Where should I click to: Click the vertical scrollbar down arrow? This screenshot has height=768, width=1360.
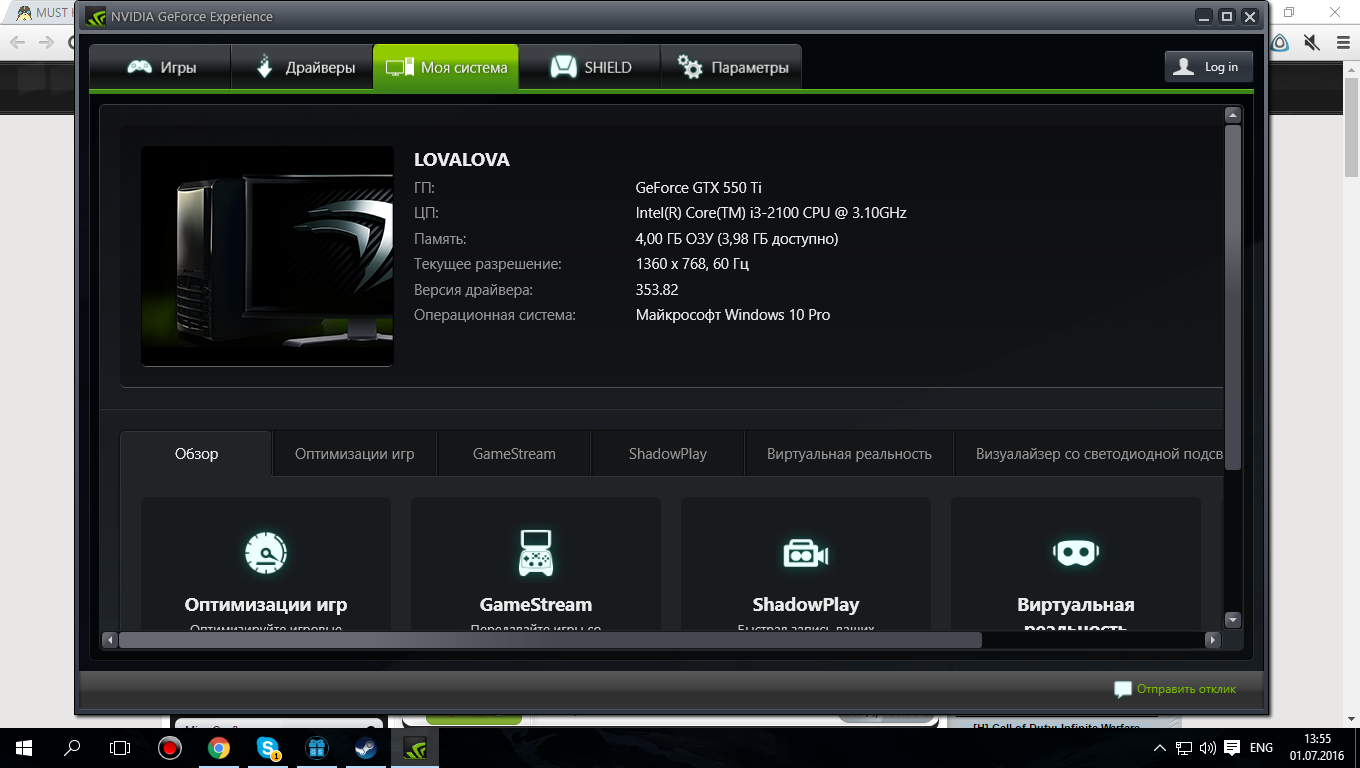1233,620
